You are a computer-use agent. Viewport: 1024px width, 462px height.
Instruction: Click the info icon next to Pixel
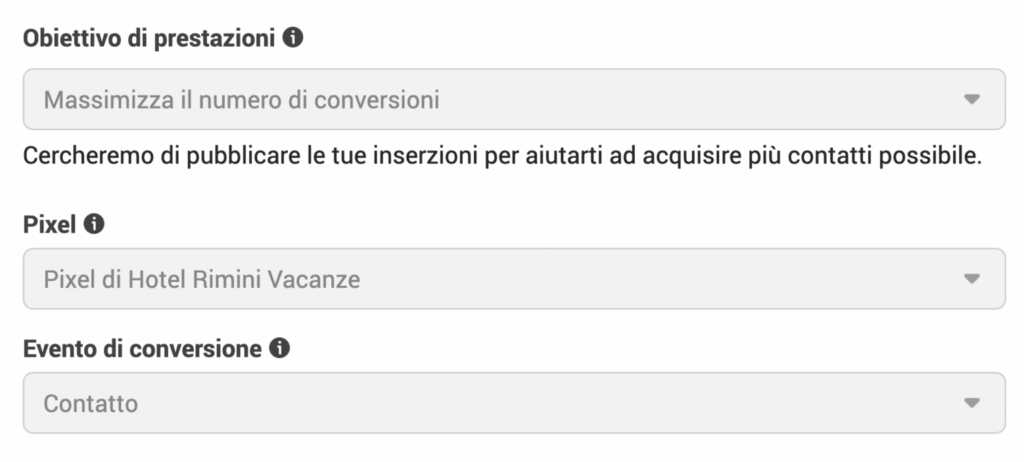pos(94,224)
